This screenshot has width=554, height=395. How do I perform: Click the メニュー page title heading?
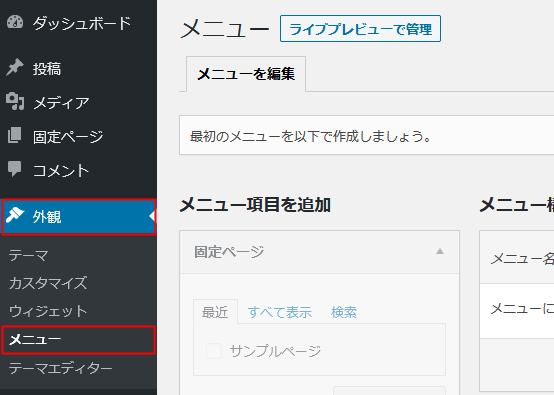(225, 29)
